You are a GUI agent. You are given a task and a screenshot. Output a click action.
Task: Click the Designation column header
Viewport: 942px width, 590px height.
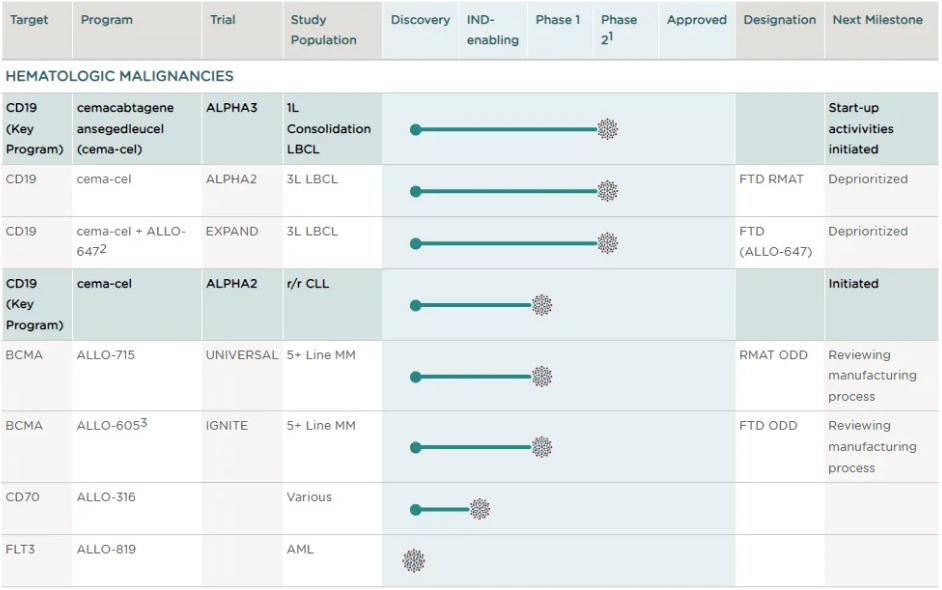coord(779,20)
